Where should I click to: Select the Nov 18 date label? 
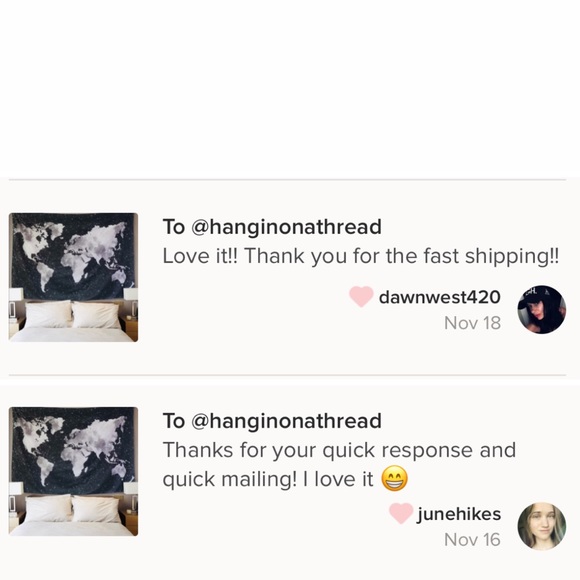coord(473,323)
